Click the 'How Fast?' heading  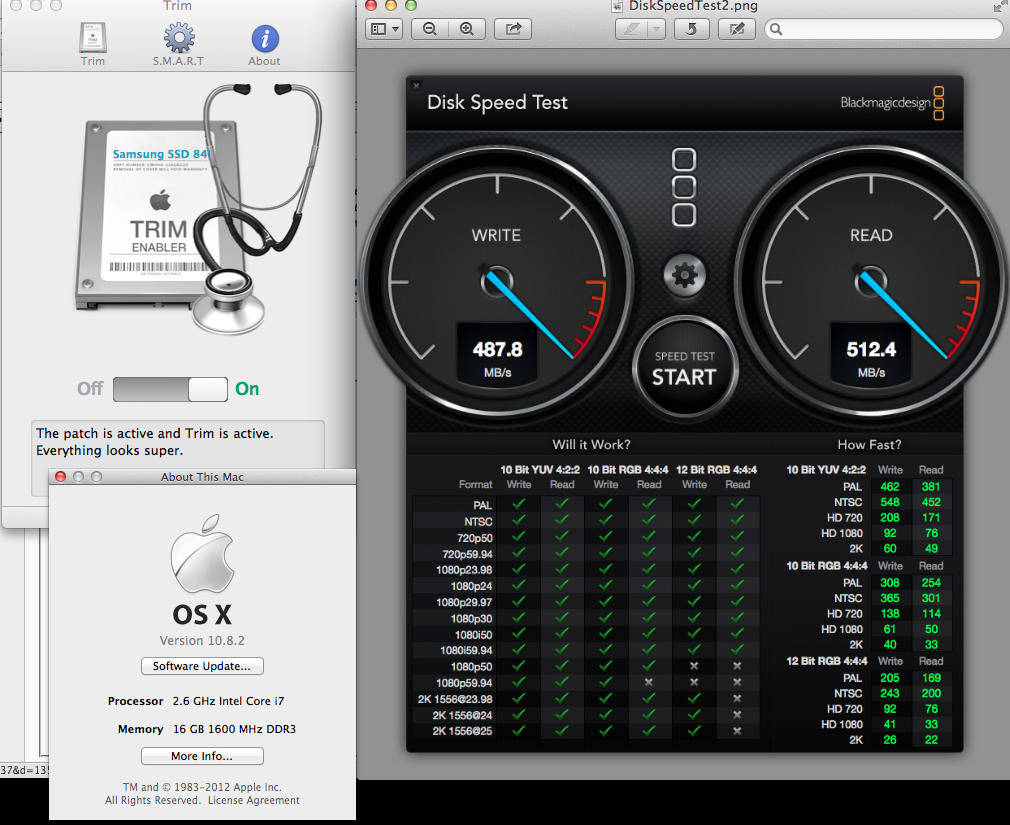(x=869, y=444)
